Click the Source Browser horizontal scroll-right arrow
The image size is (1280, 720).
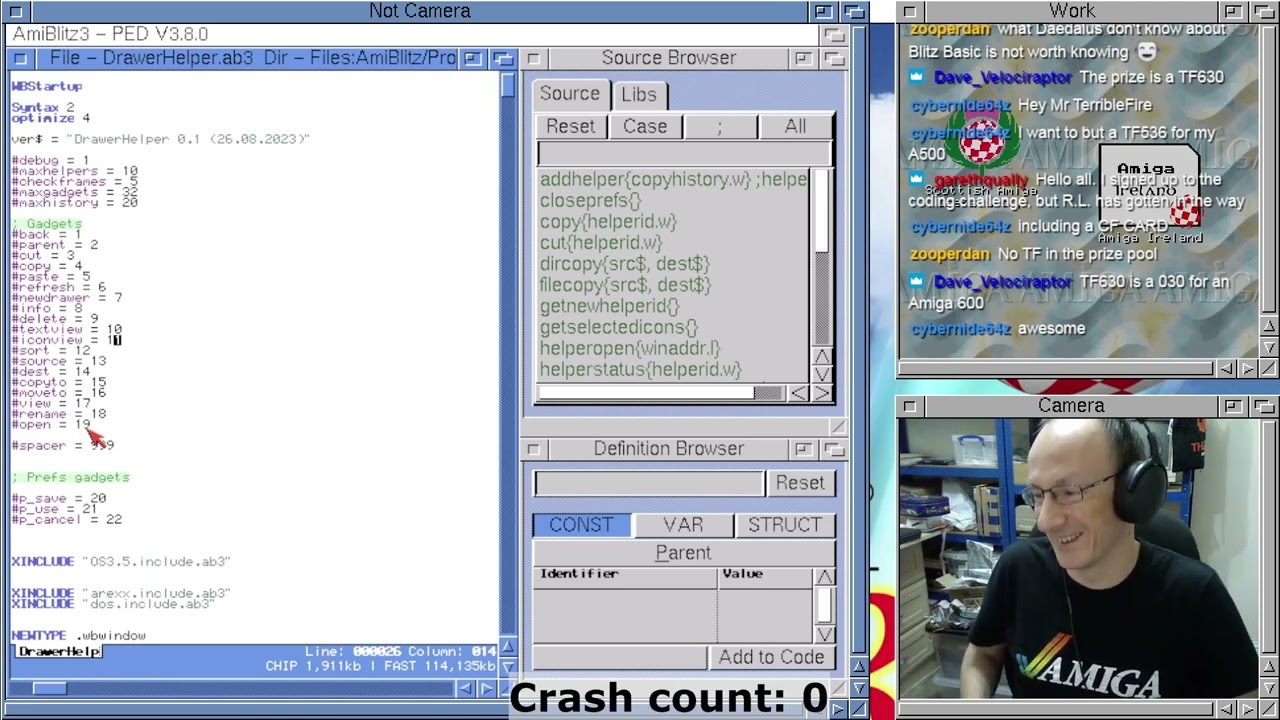[x=821, y=393]
